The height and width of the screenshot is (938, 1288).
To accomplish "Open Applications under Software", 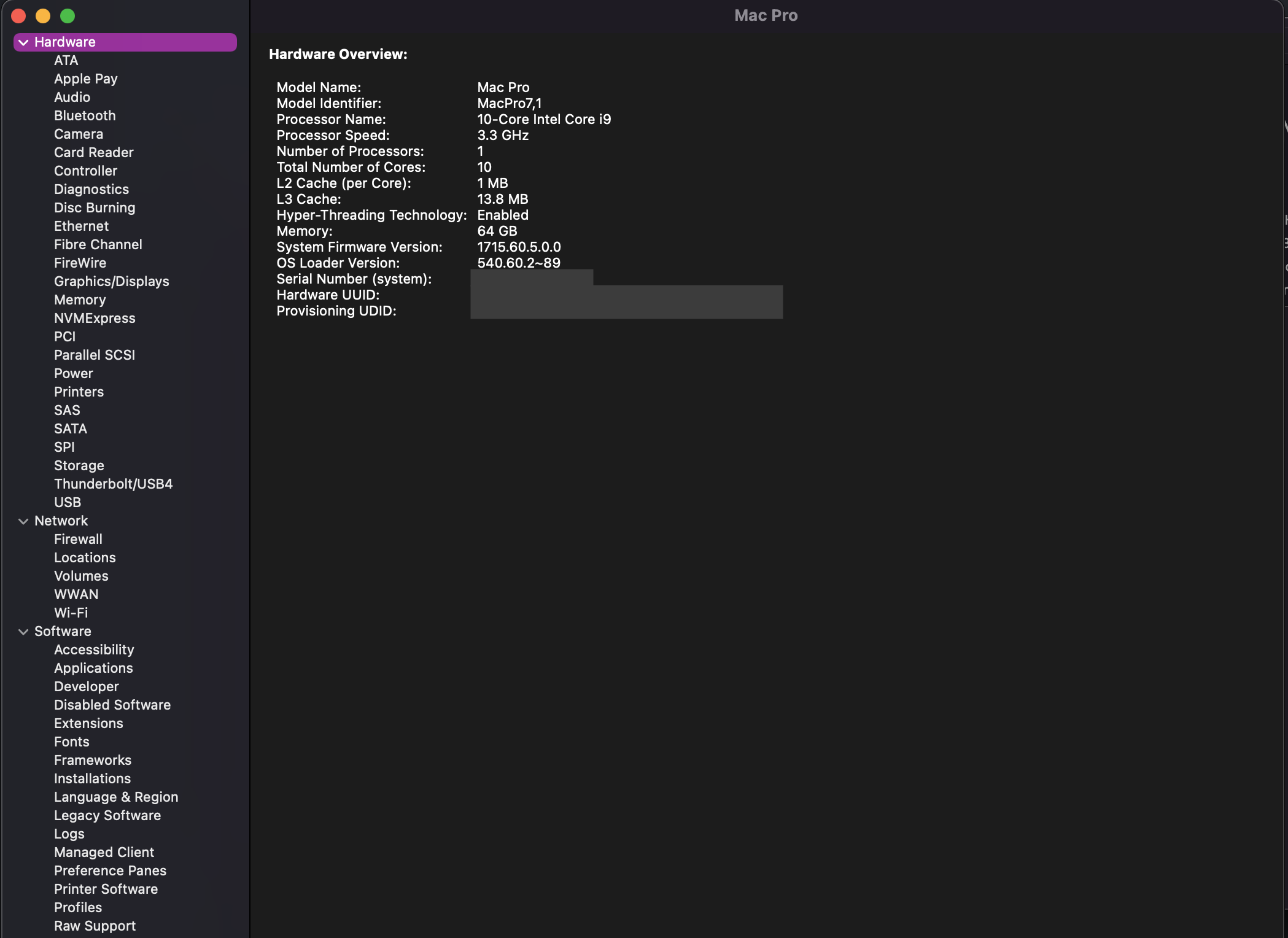I will pyautogui.click(x=93, y=668).
